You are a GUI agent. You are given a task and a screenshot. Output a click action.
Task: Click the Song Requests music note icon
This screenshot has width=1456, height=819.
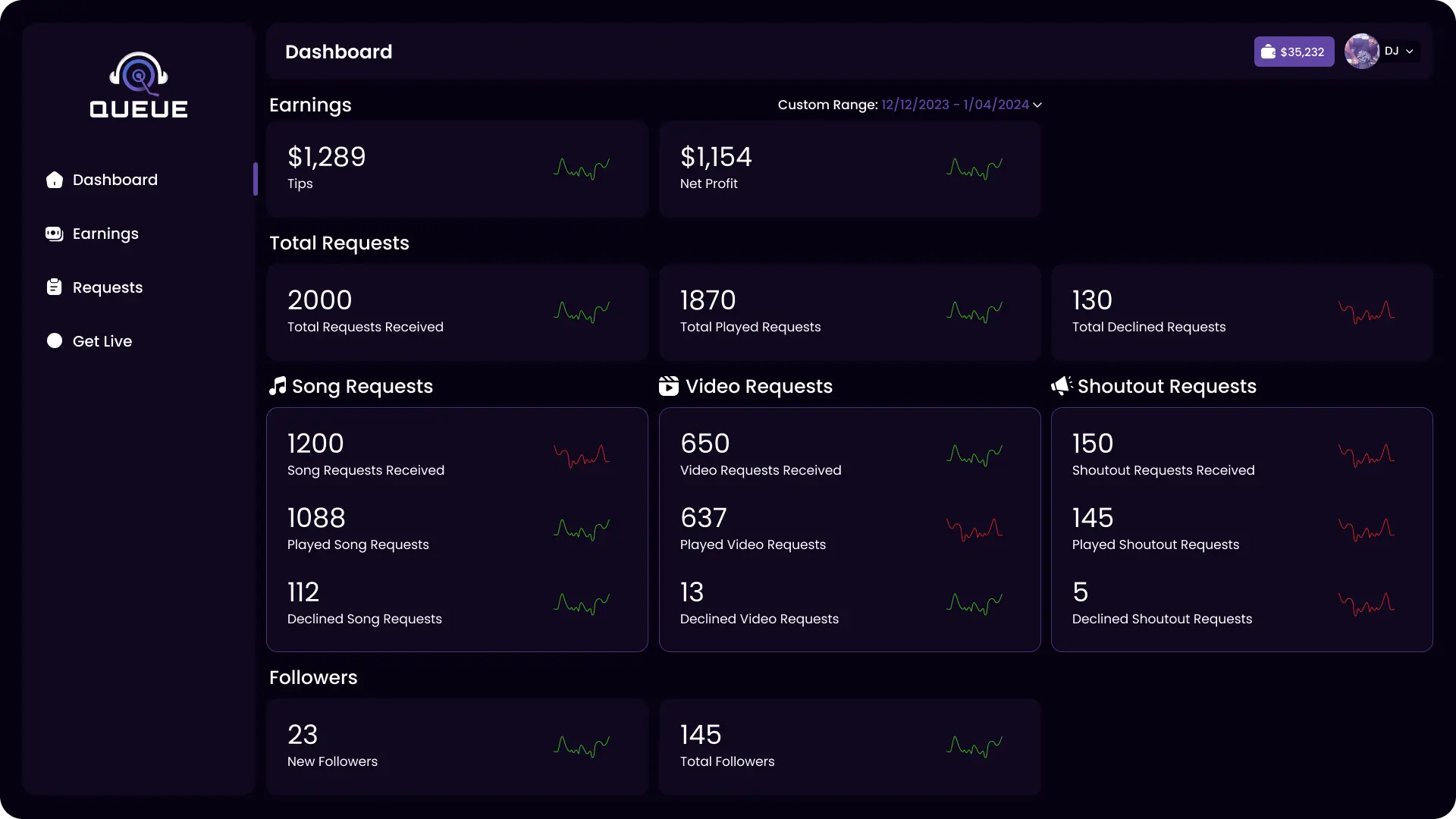(278, 386)
